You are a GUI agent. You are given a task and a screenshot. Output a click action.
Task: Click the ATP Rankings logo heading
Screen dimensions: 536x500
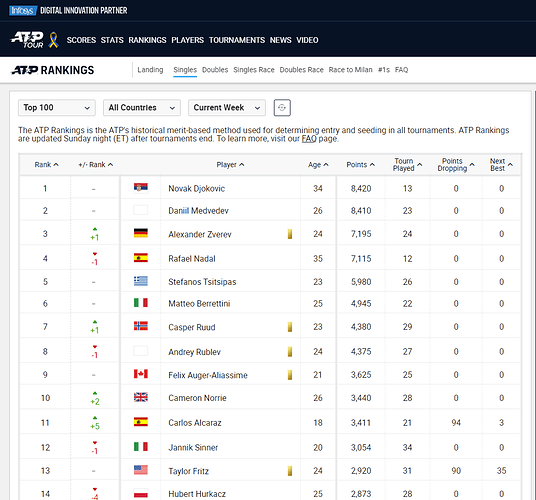53,70
